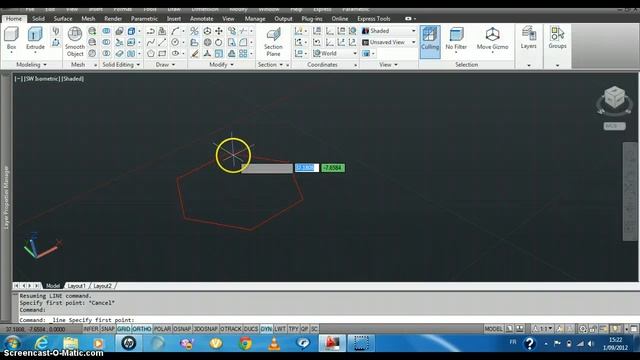This screenshot has height=360, width=640.
Task: Click the Polyline draw tool
Action: [151, 31]
